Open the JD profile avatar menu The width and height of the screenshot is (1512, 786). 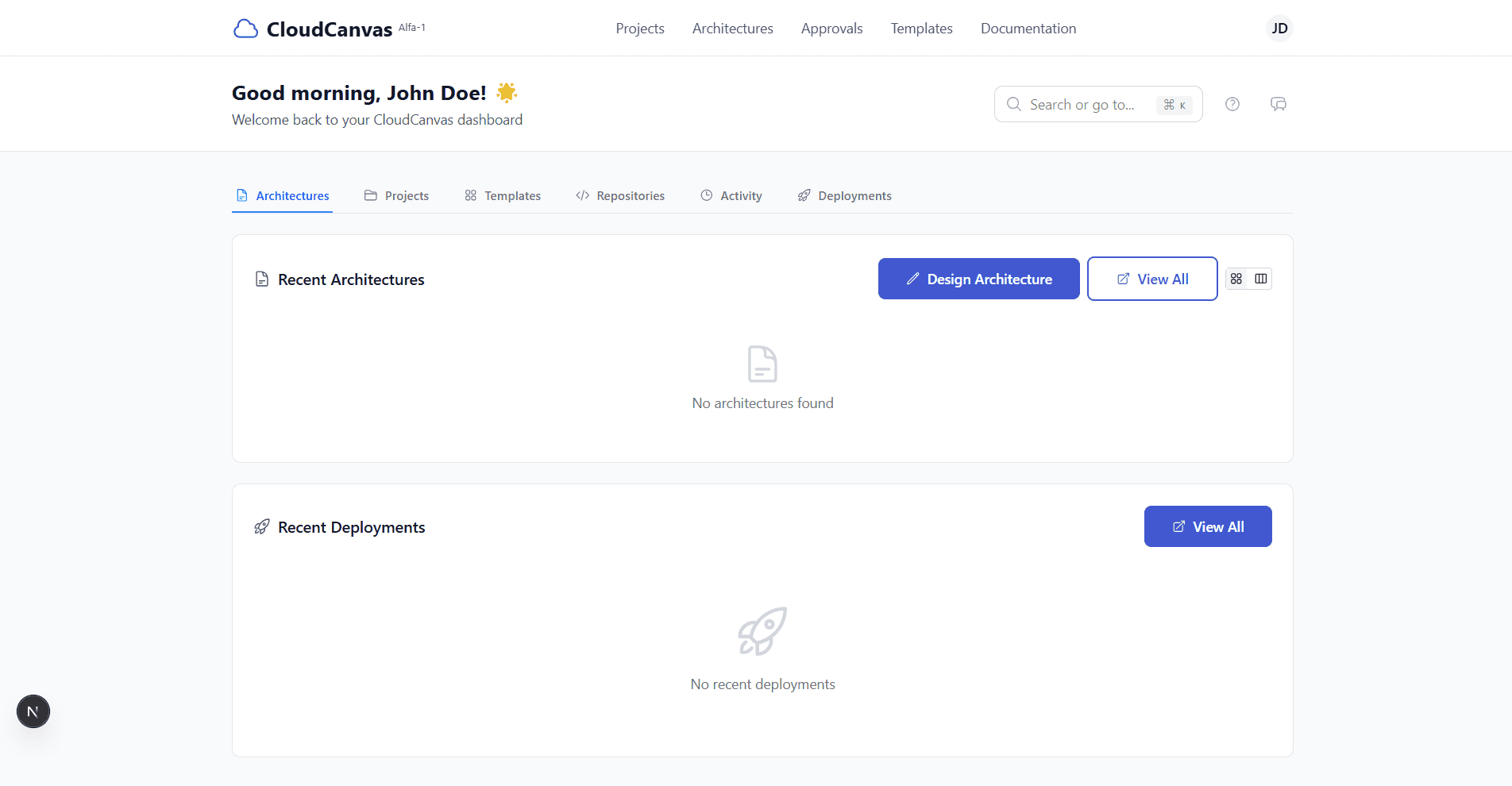tap(1279, 28)
